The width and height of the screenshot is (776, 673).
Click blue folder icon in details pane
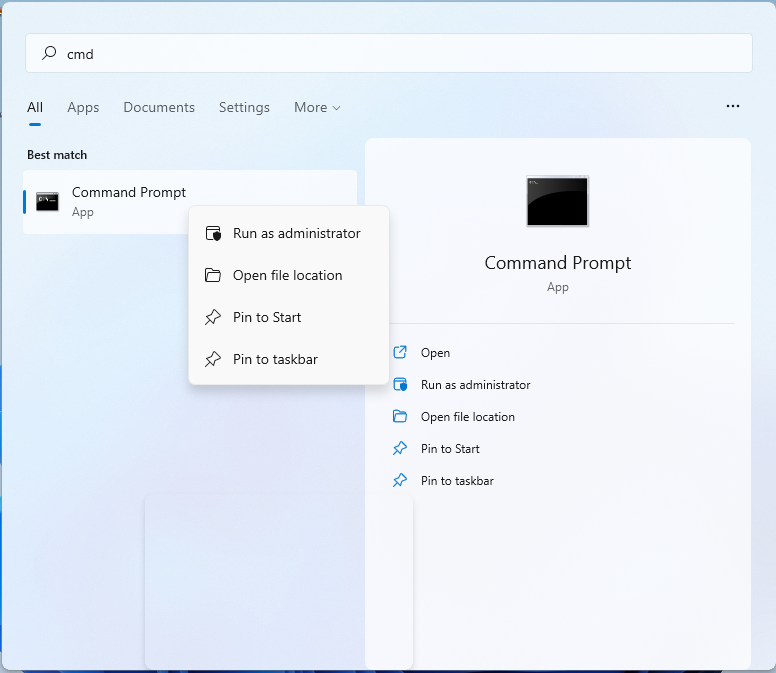click(400, 416)
